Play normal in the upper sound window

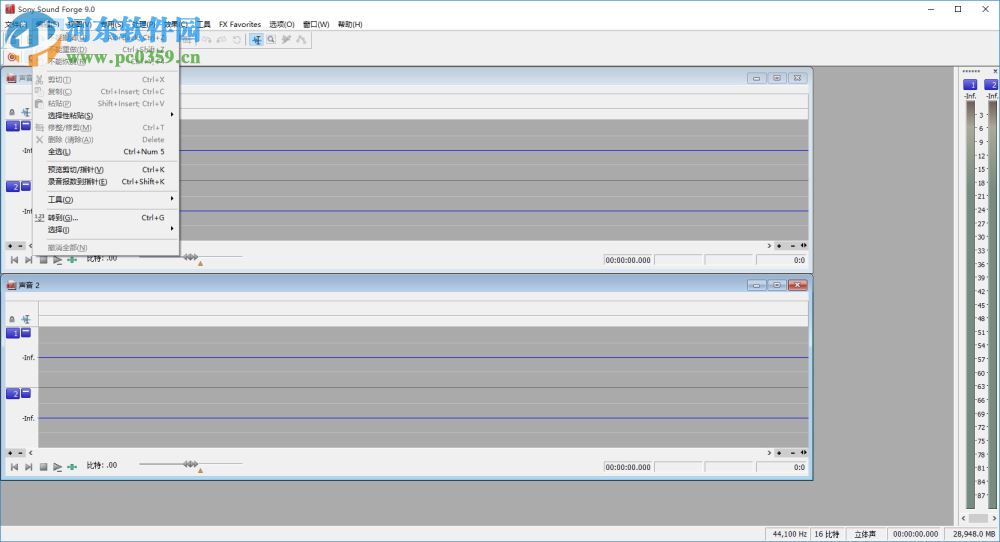[57, 260]
